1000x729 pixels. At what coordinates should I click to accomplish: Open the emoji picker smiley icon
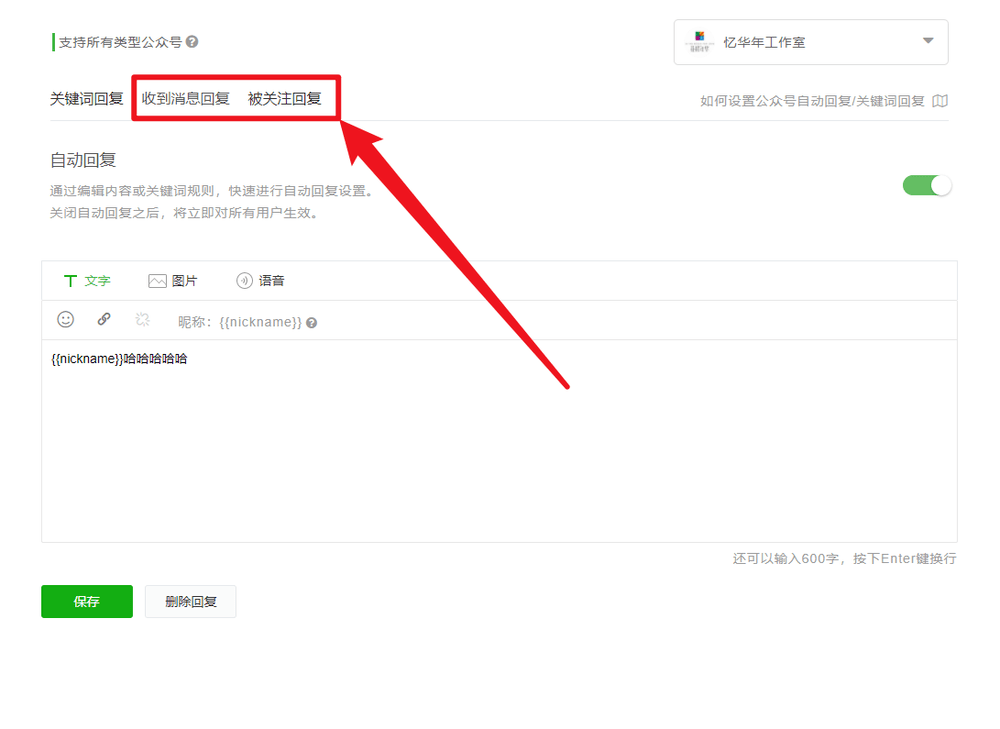point(66,320)
